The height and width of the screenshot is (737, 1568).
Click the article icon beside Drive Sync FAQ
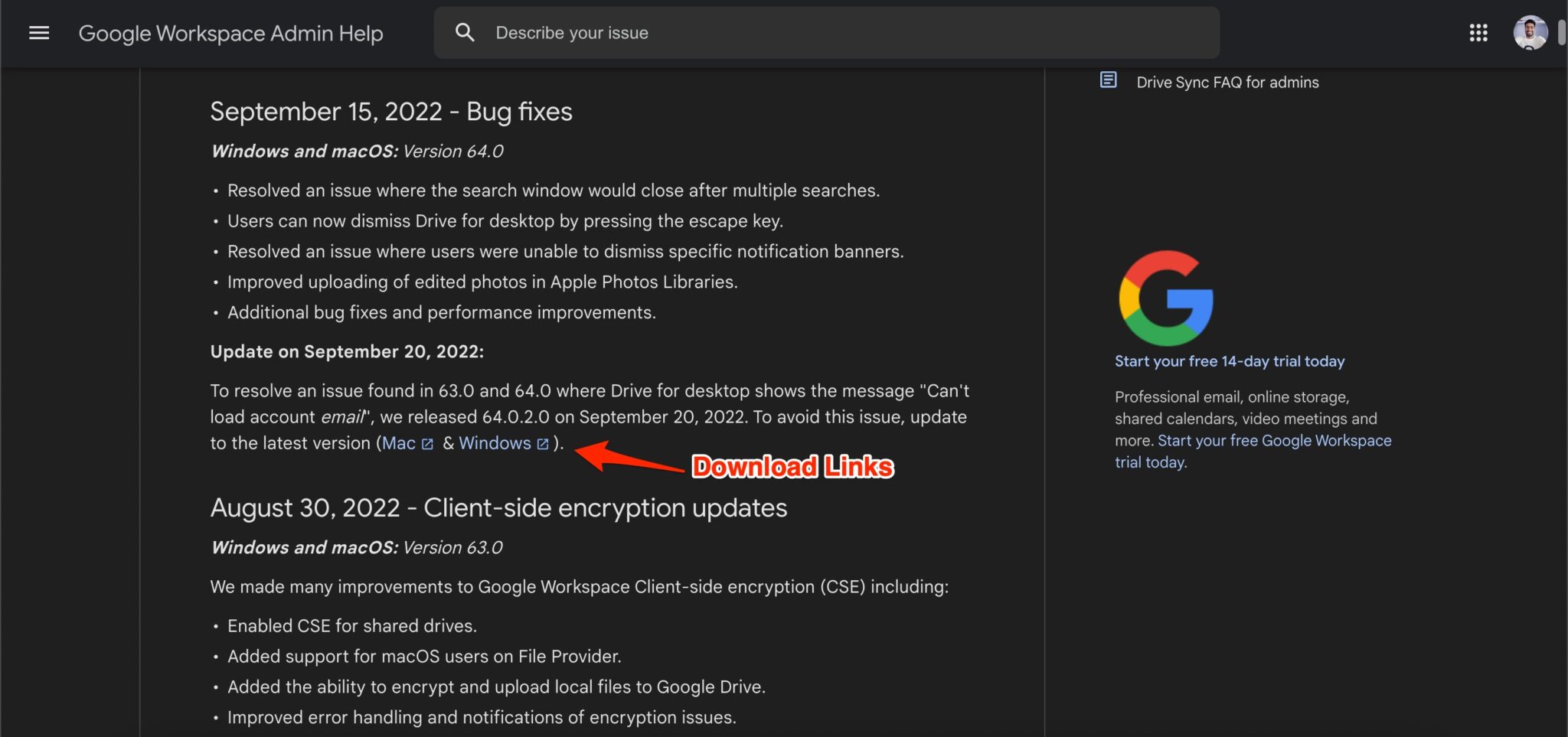(1108, 80)
